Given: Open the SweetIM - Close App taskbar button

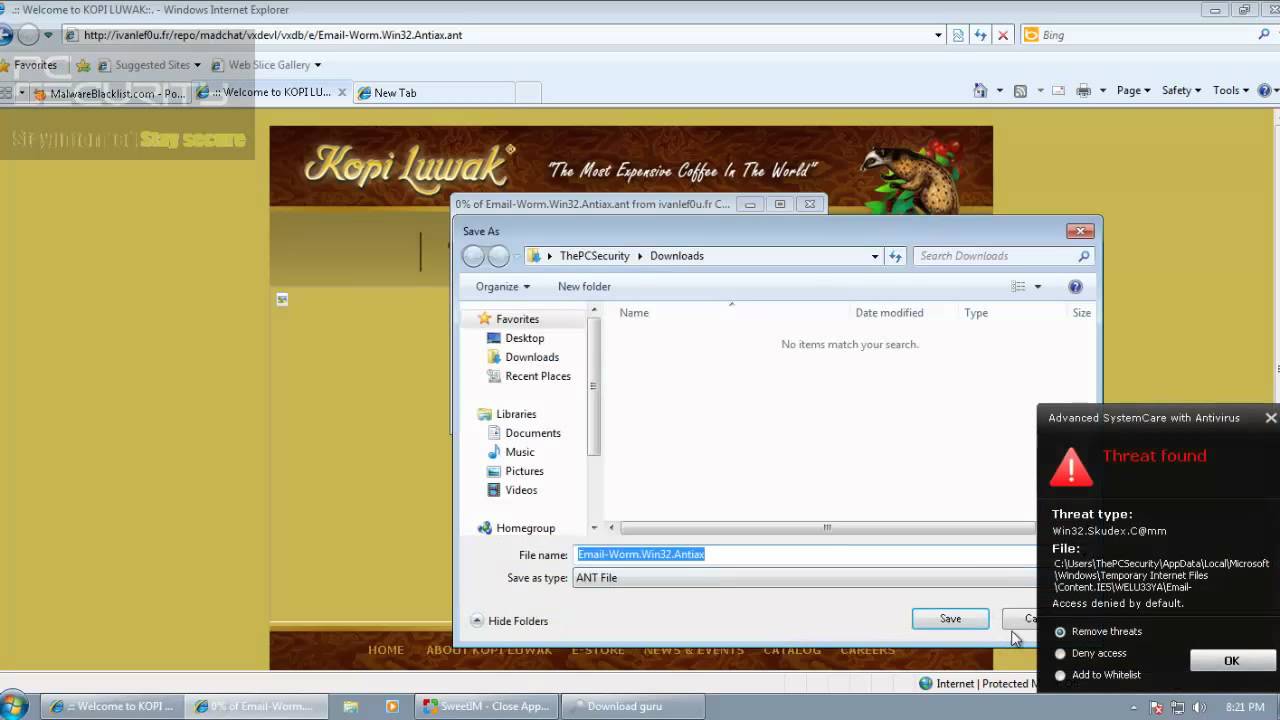Looking at the screenshot, I should click(488, 706).
